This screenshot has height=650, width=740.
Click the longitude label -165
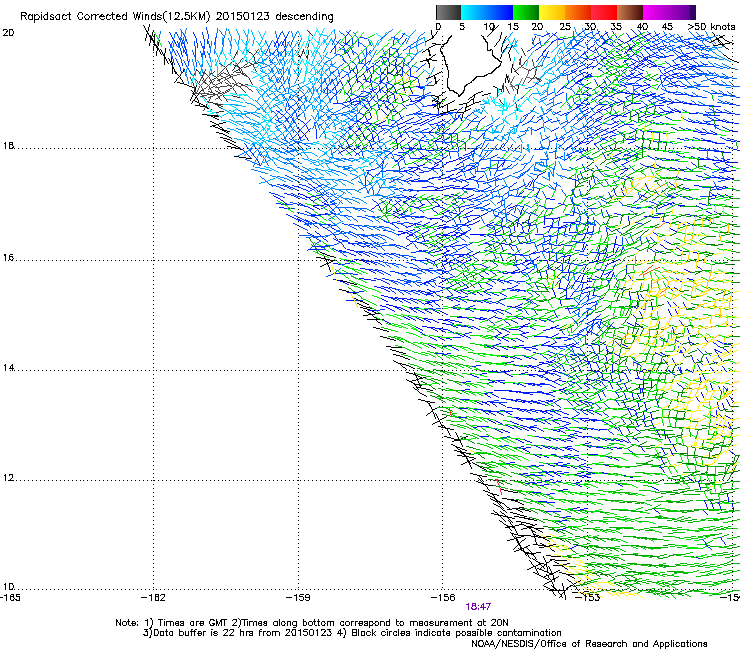10,598
